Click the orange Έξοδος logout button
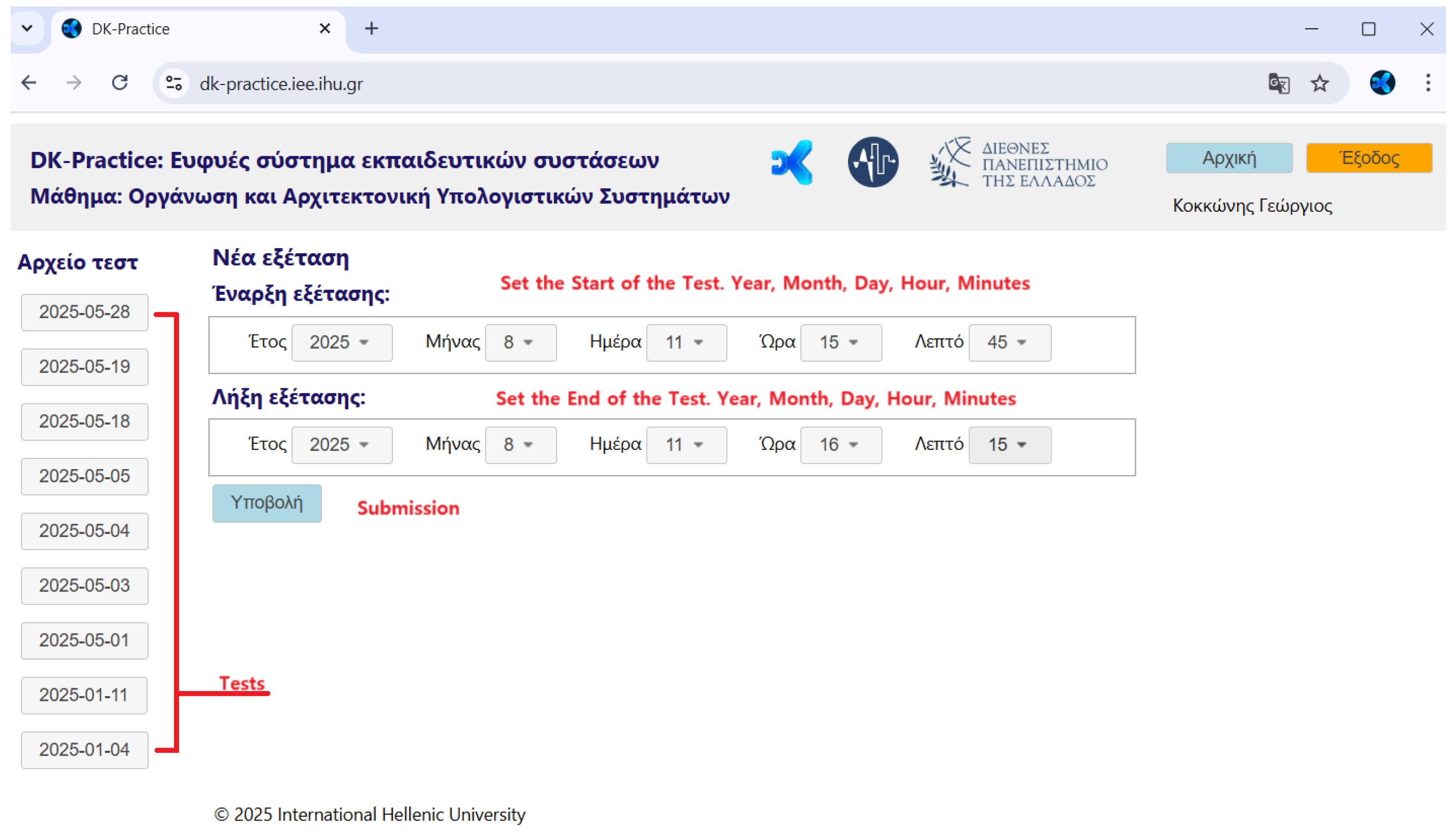The width and height of the screenshot is (1456, 835). pyautogui.click(x=1368, y=158)
